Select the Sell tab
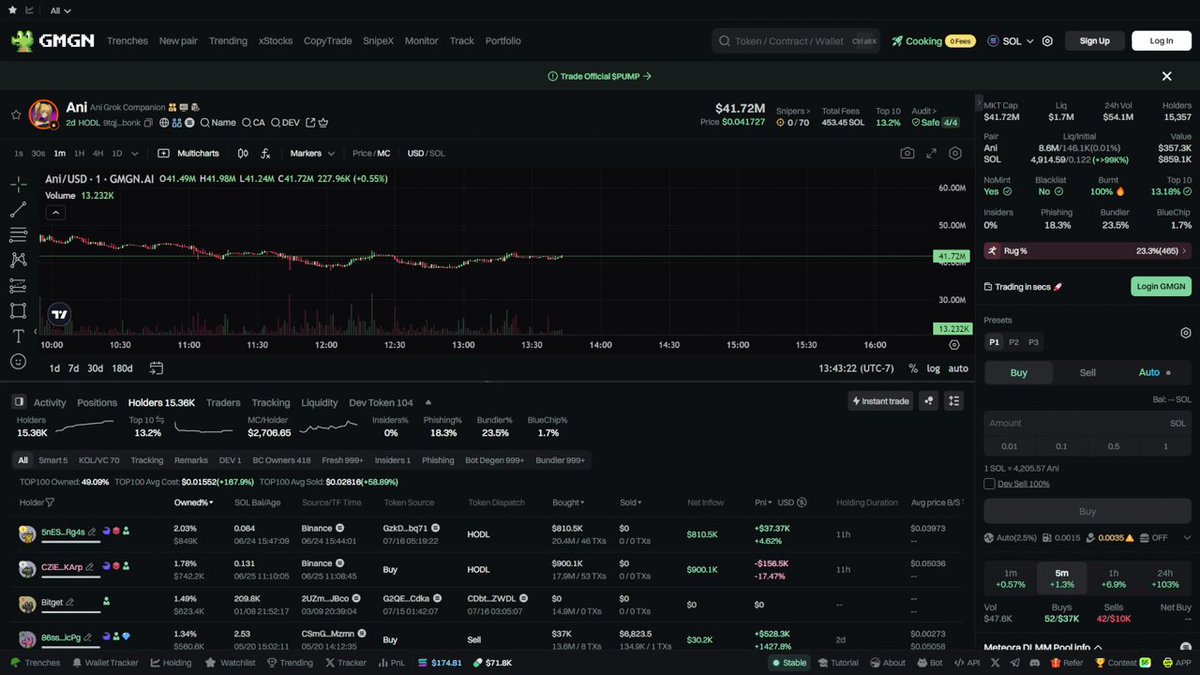Screen dimensions: 1200x675 (x=1087, y=372)
